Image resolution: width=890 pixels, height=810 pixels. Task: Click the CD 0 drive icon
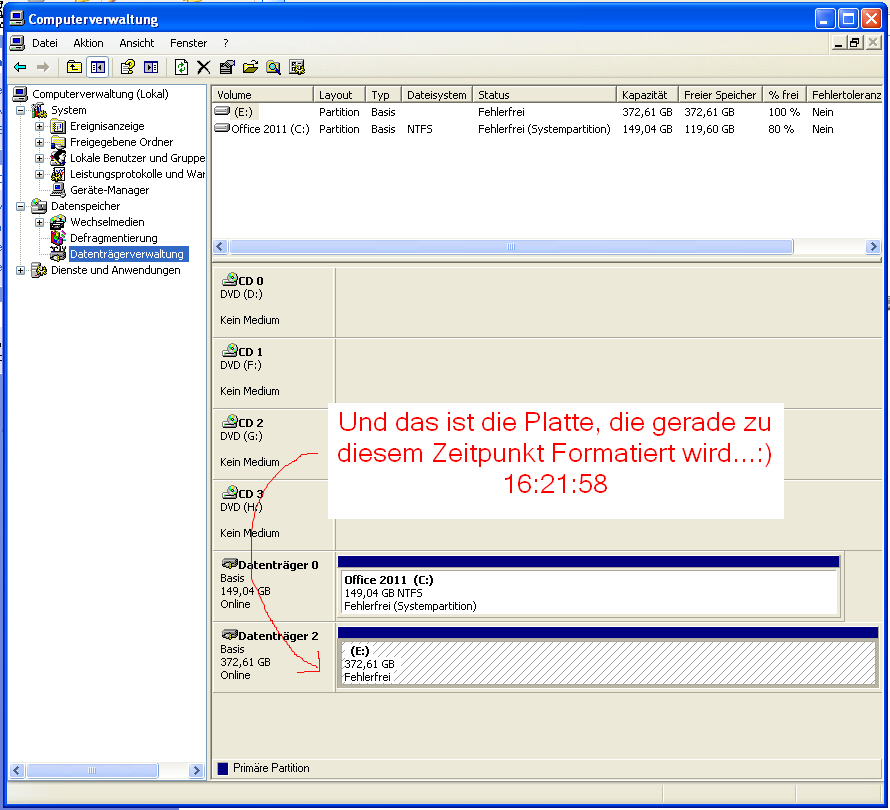pyautogui.click(x=230, y=279)
